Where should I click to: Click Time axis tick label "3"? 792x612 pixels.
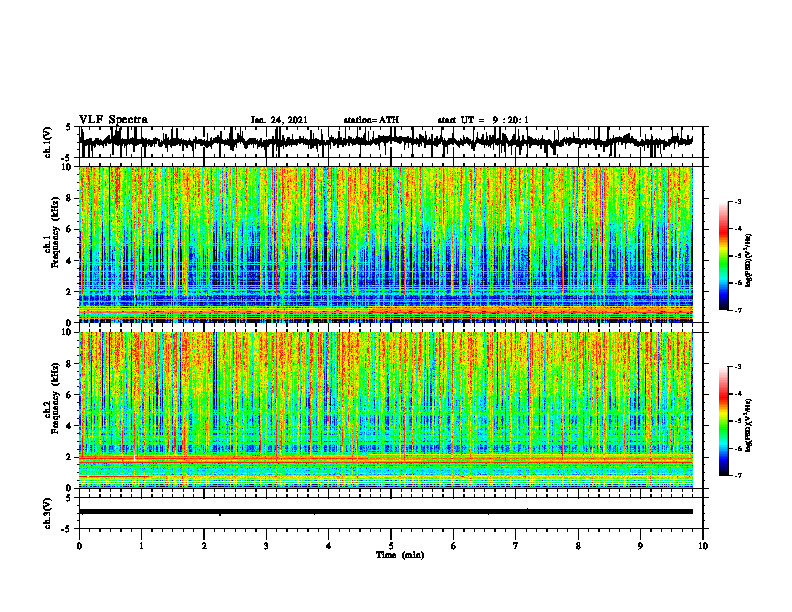click(266, 546)
